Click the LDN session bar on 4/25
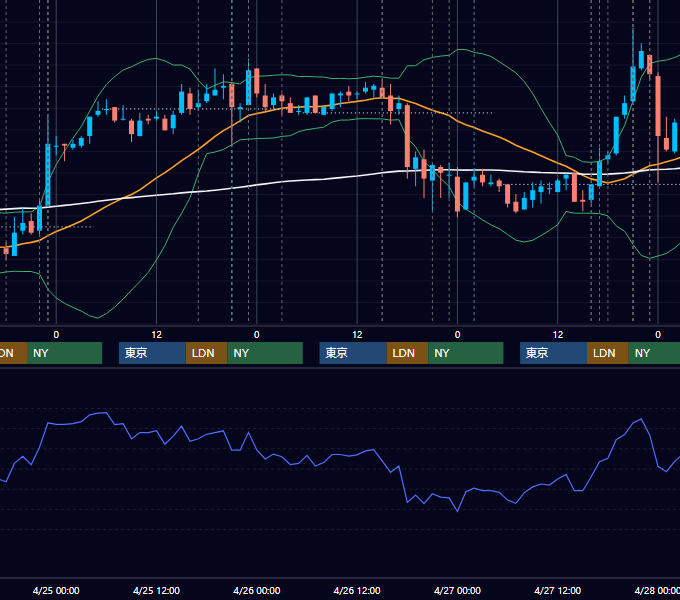 (x=206, y=353)
